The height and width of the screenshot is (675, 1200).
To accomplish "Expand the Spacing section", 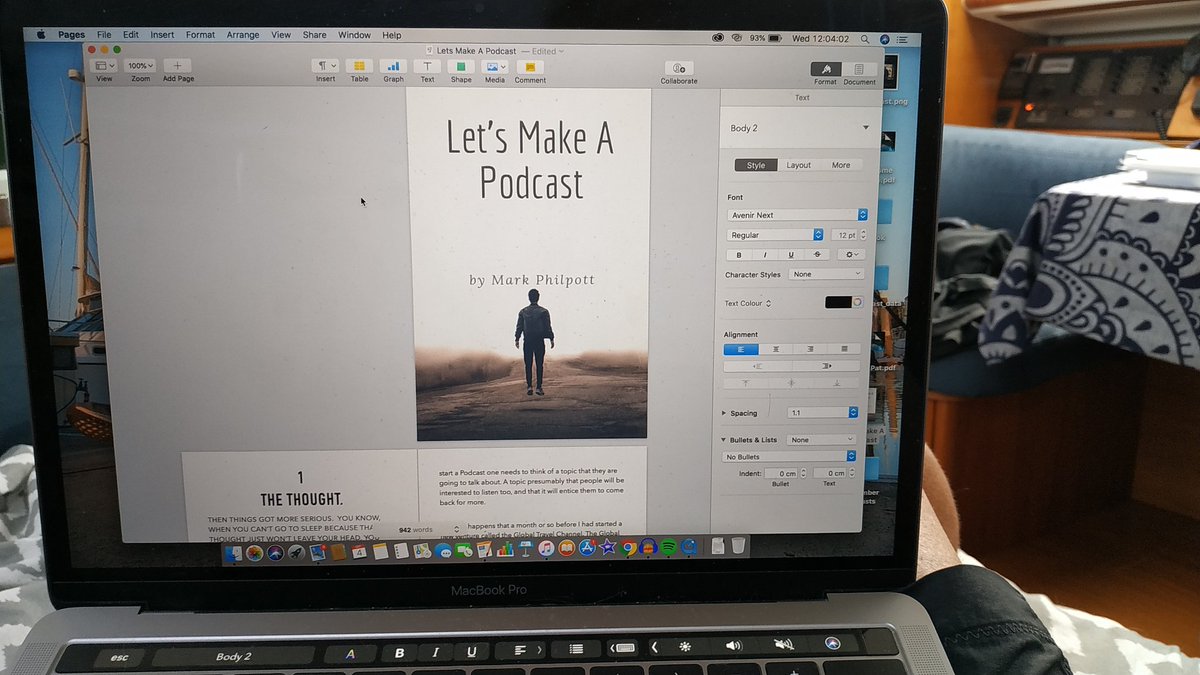I will [x=724, y=413].
